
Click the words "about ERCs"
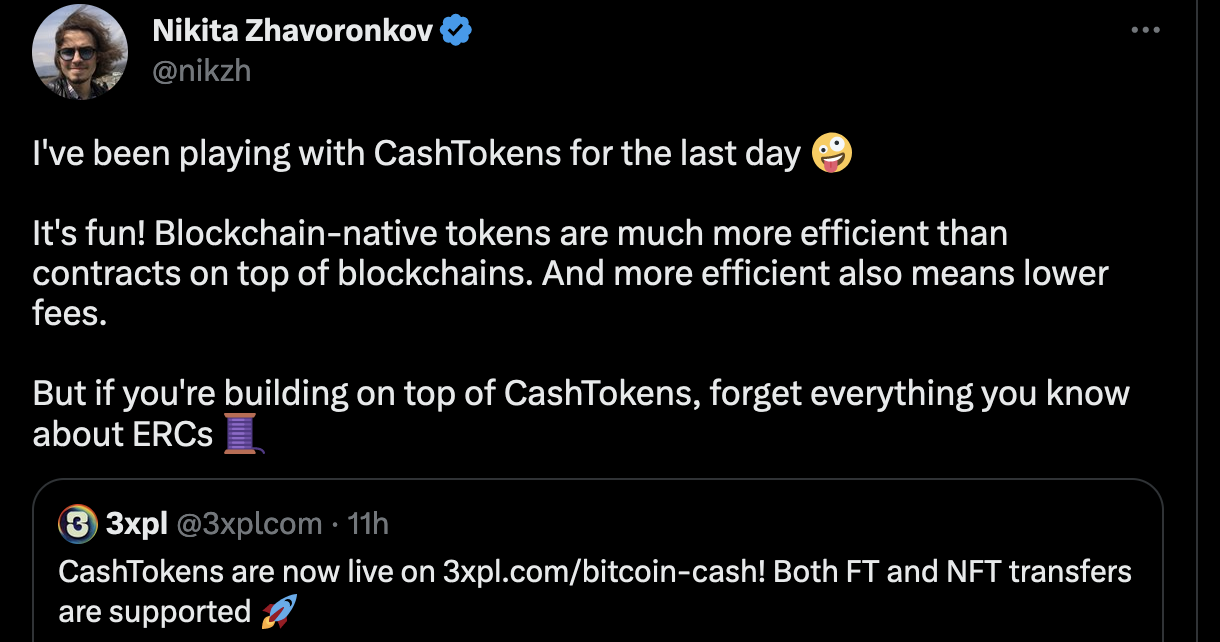(123, 433)
